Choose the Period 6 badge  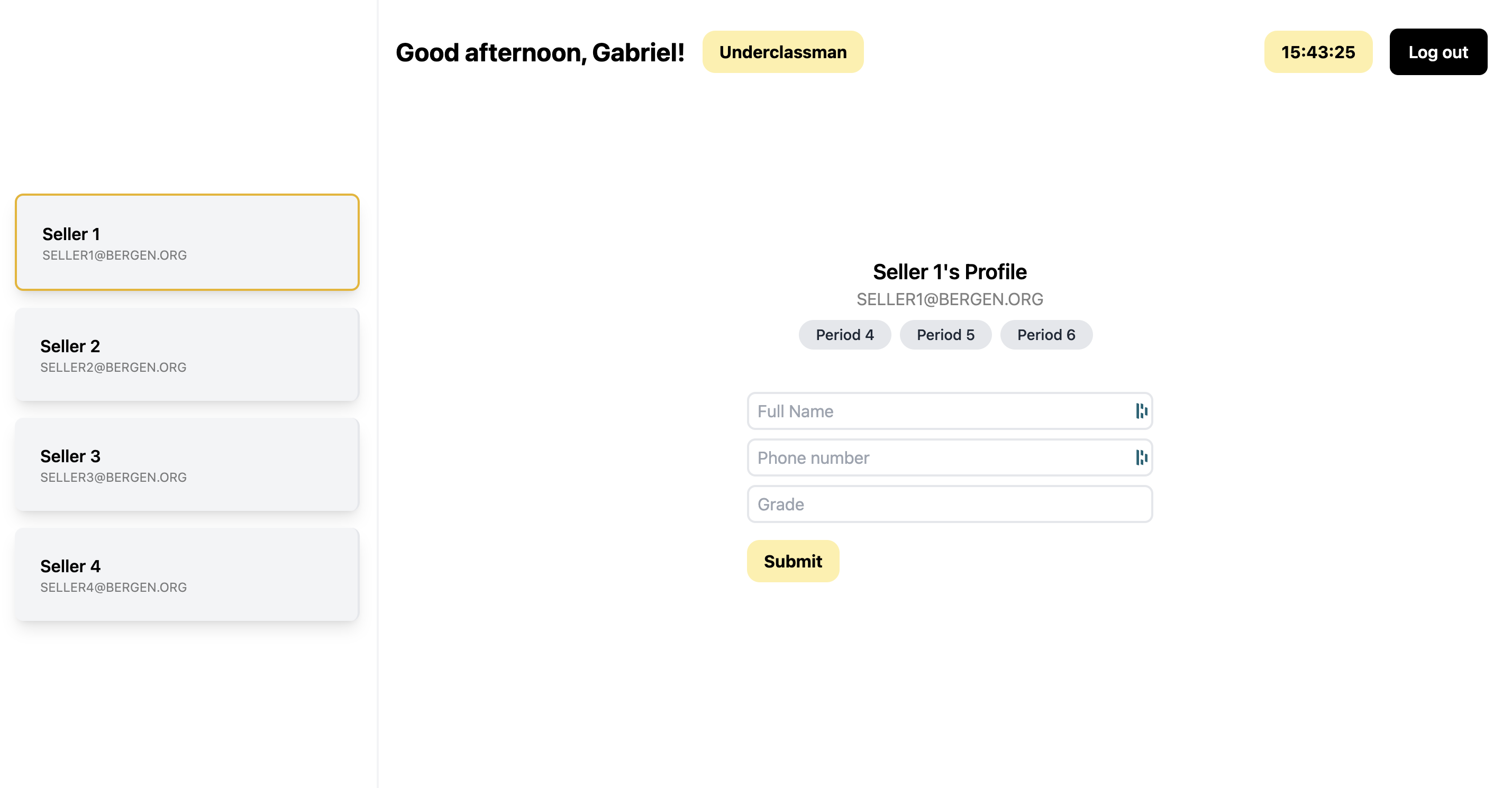pos(1046,335)
